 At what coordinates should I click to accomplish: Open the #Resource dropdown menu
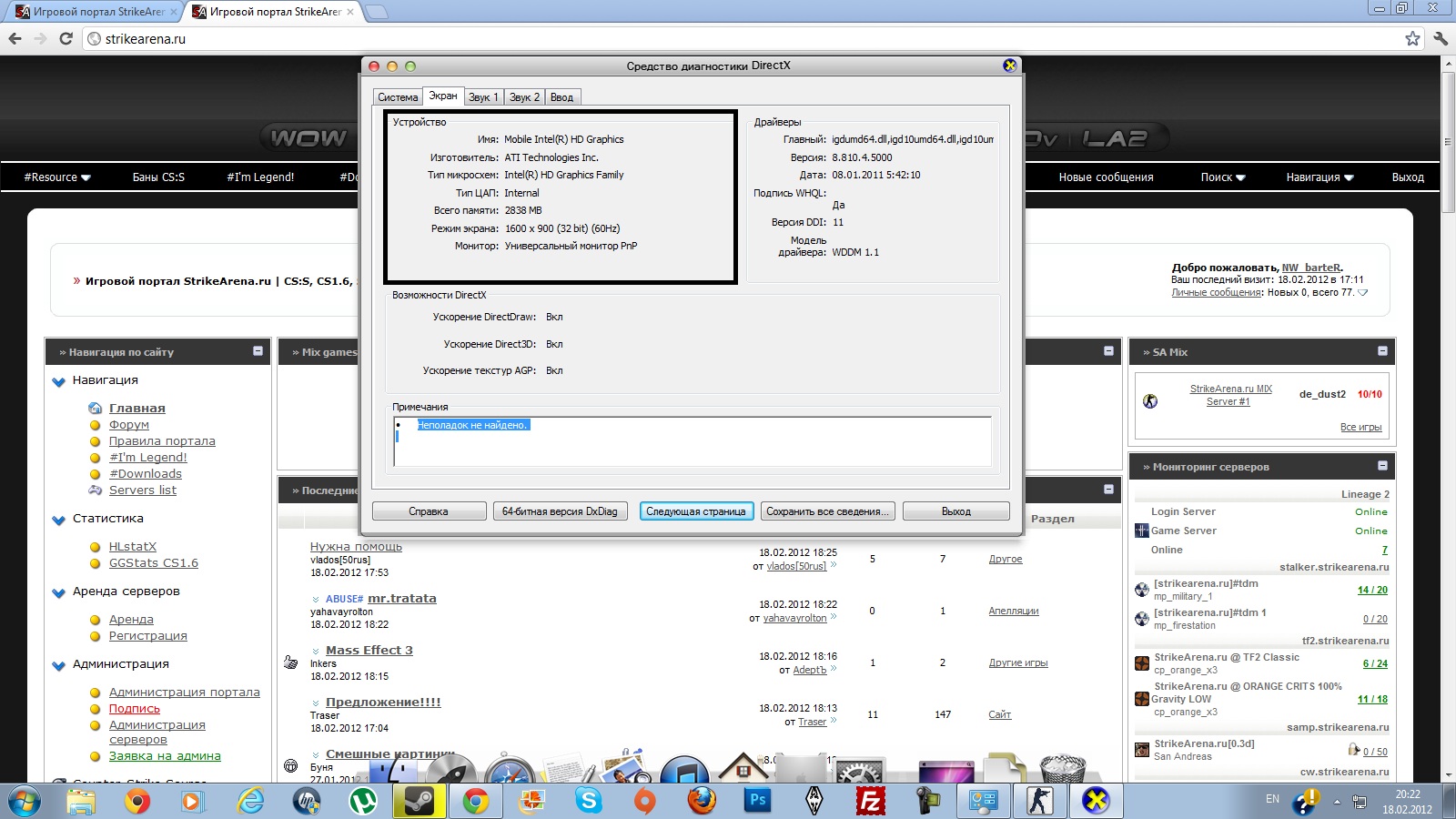[57, 177]
